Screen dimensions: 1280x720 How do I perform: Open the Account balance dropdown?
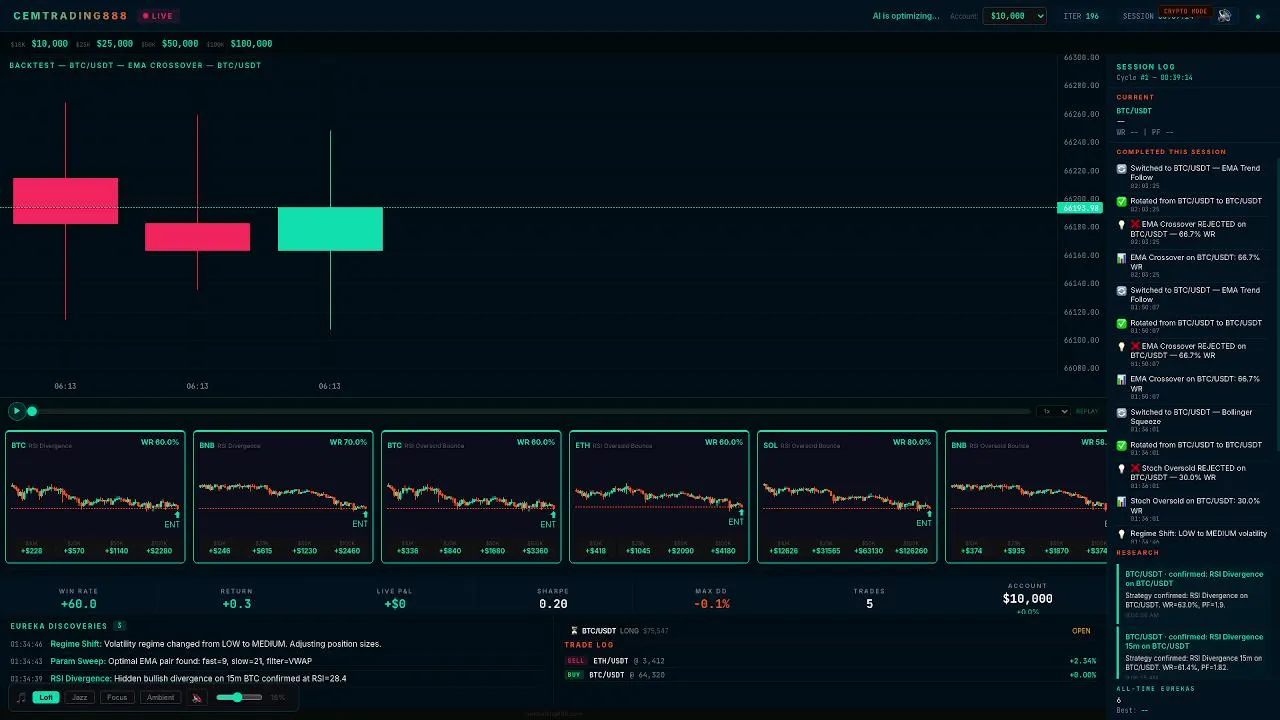coord(1015,16)
